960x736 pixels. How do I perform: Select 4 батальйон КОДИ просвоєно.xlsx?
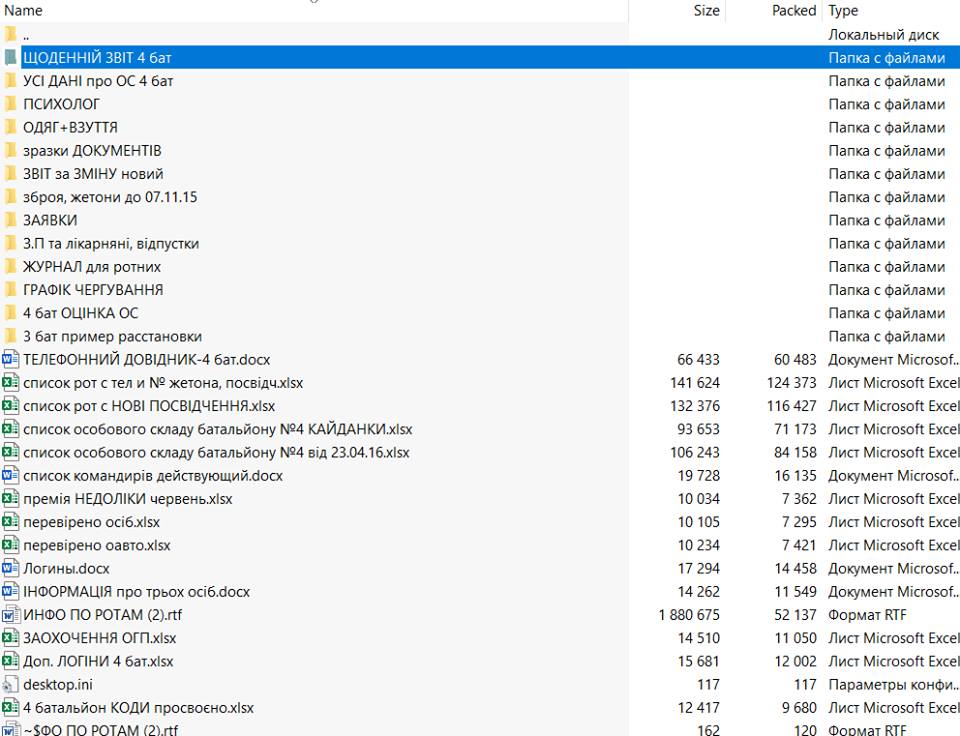pos(138,707)
